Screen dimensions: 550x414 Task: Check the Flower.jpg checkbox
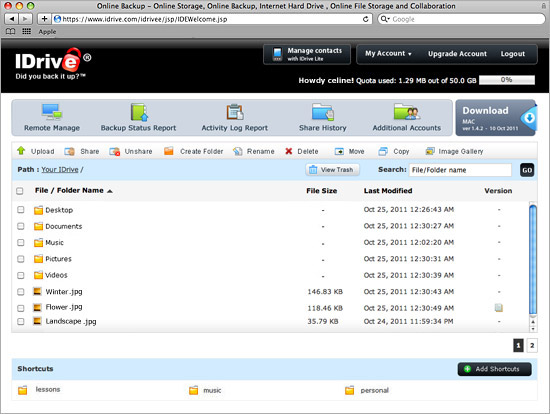21,308
